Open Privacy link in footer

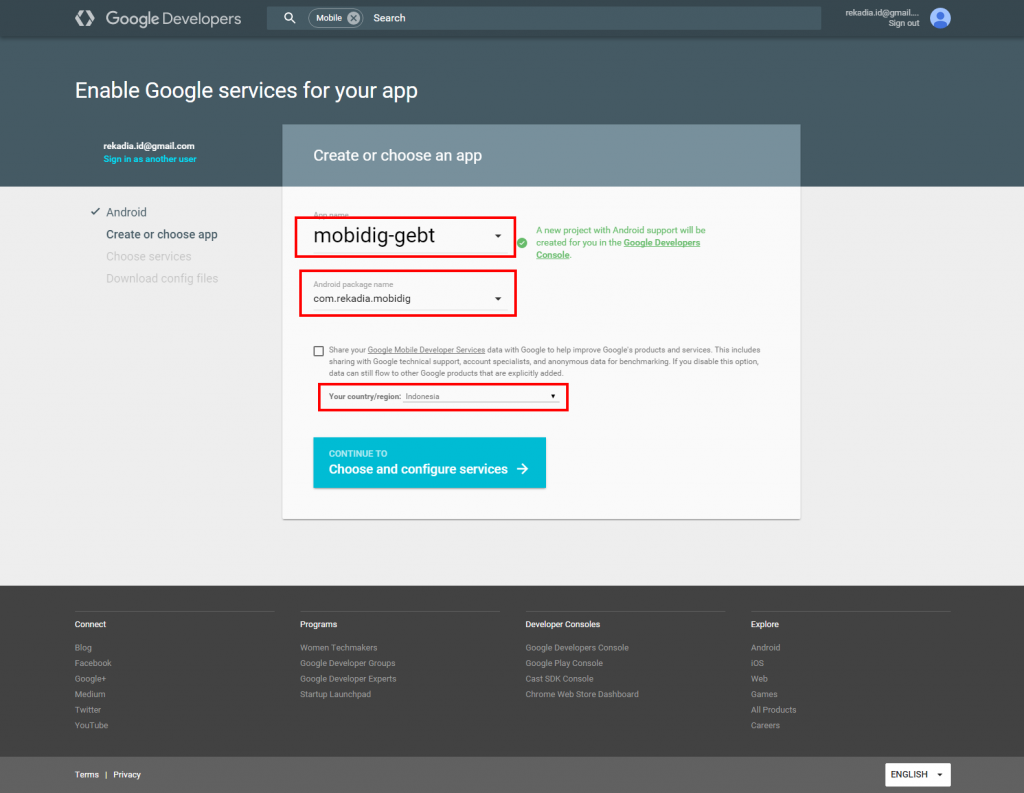[127, 775]
